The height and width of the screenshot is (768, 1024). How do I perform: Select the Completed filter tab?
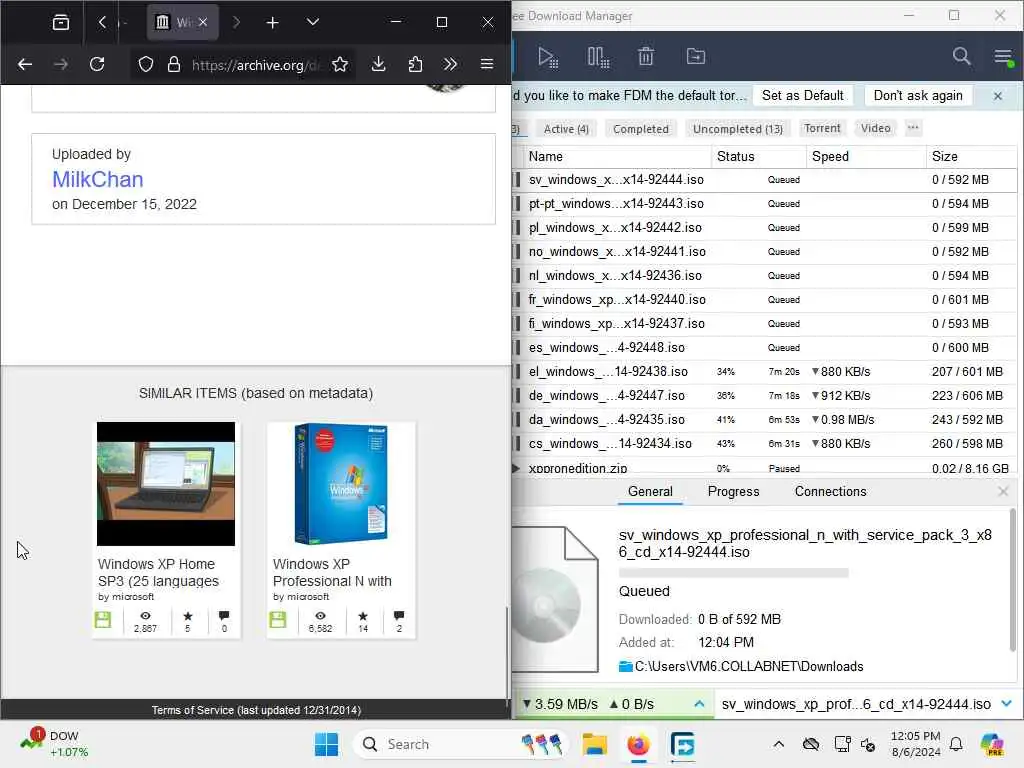[x=641, y=129]
